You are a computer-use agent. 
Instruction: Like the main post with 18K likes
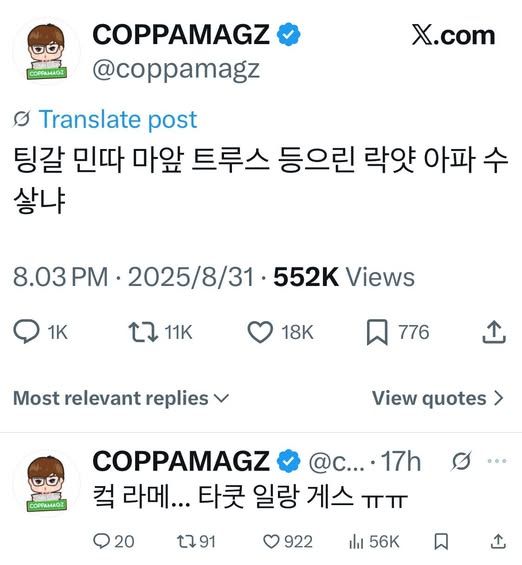pos(260,332)
